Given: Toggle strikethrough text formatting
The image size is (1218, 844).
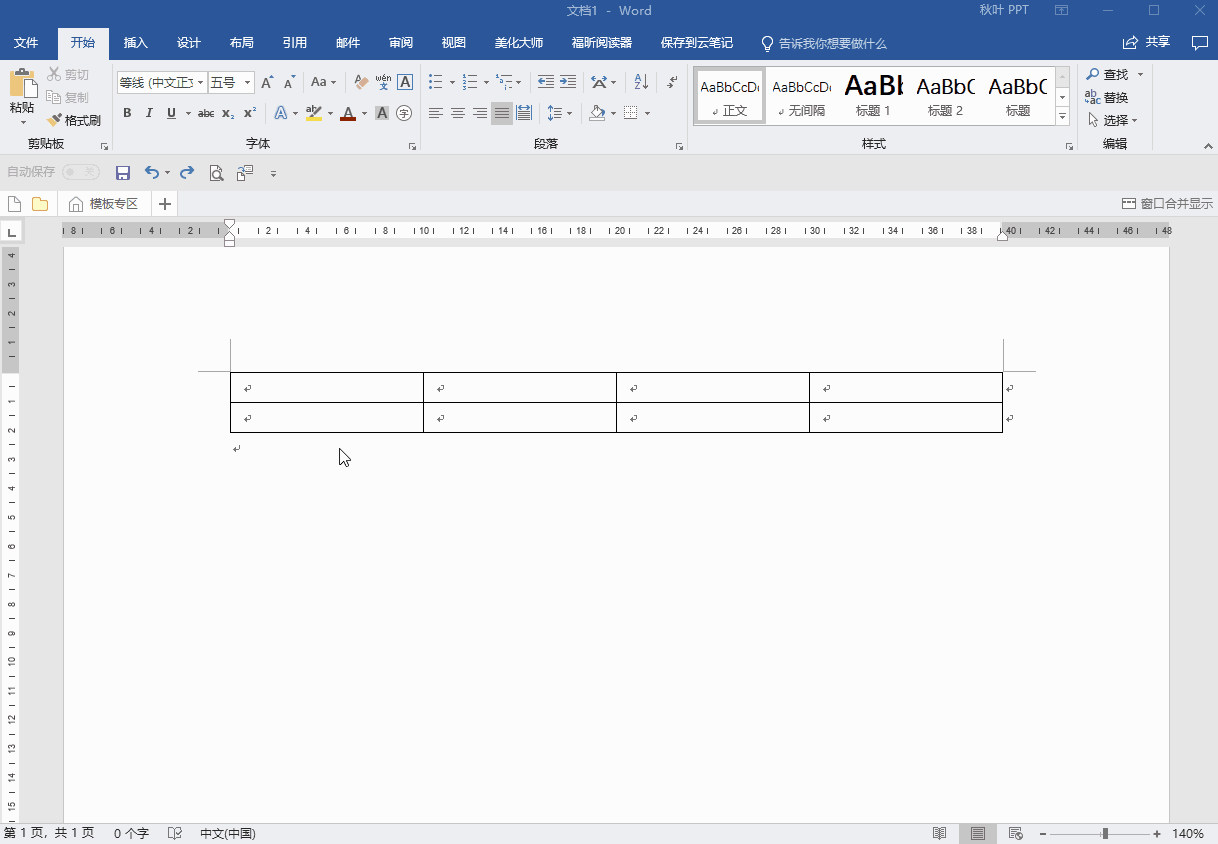Looking at the screenshot, I should tap(205, 113).
